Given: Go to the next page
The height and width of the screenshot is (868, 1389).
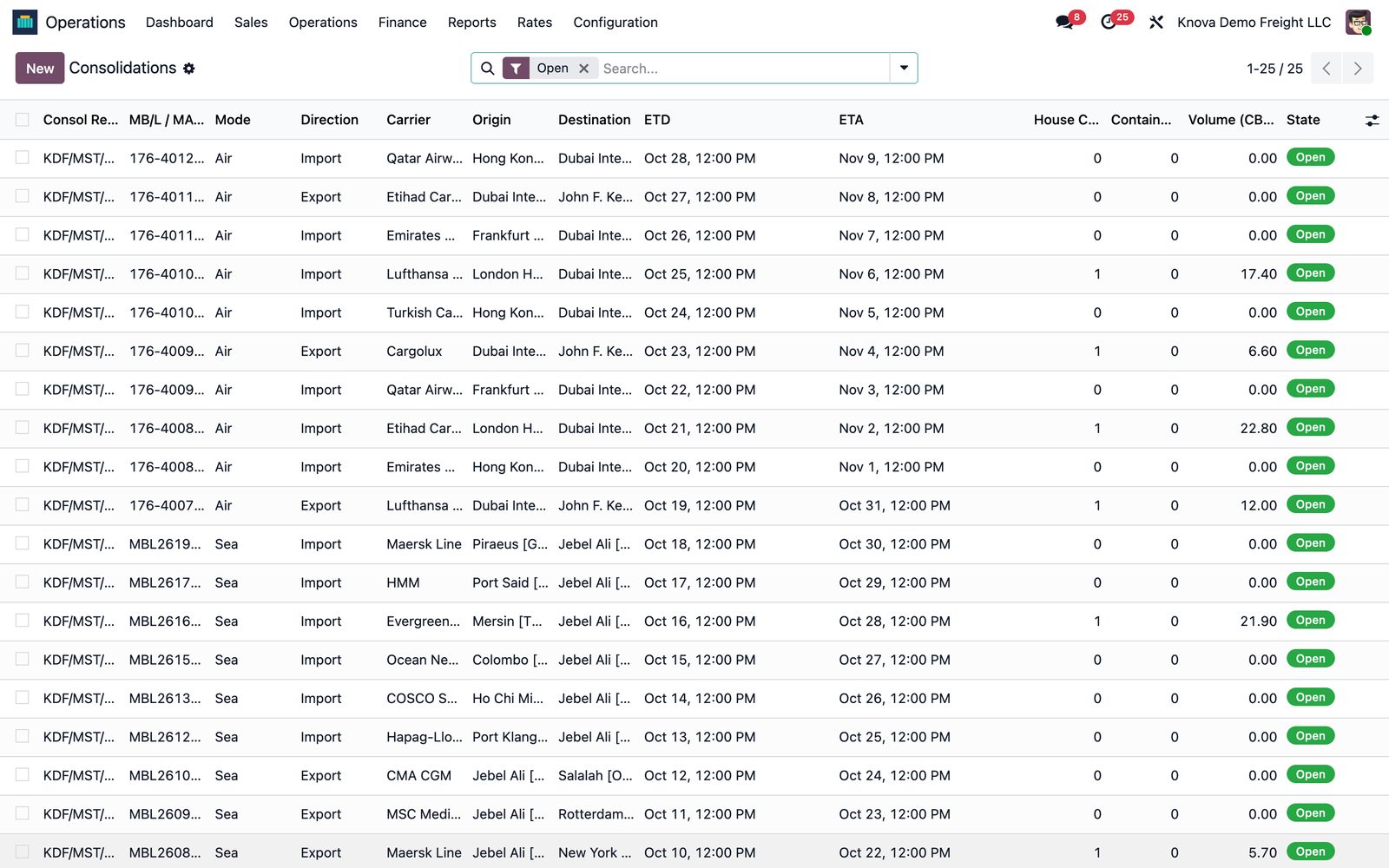Looking at the screenshot, I should (1358, 69).
